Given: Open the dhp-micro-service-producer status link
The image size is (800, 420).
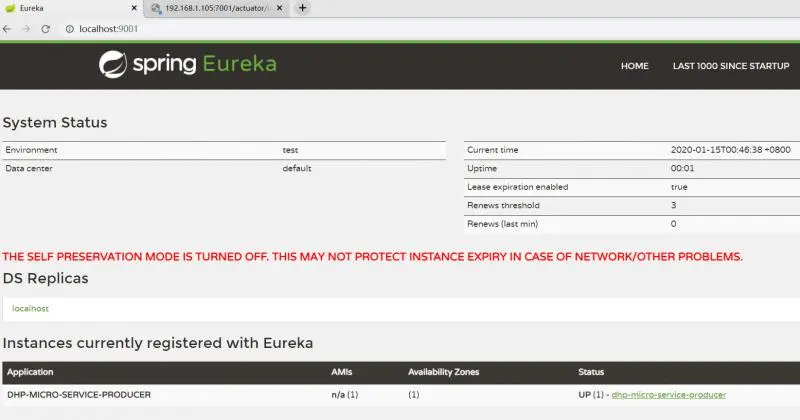Looking at the screenshot, I should pyautogui.click(x=669, y=394).
